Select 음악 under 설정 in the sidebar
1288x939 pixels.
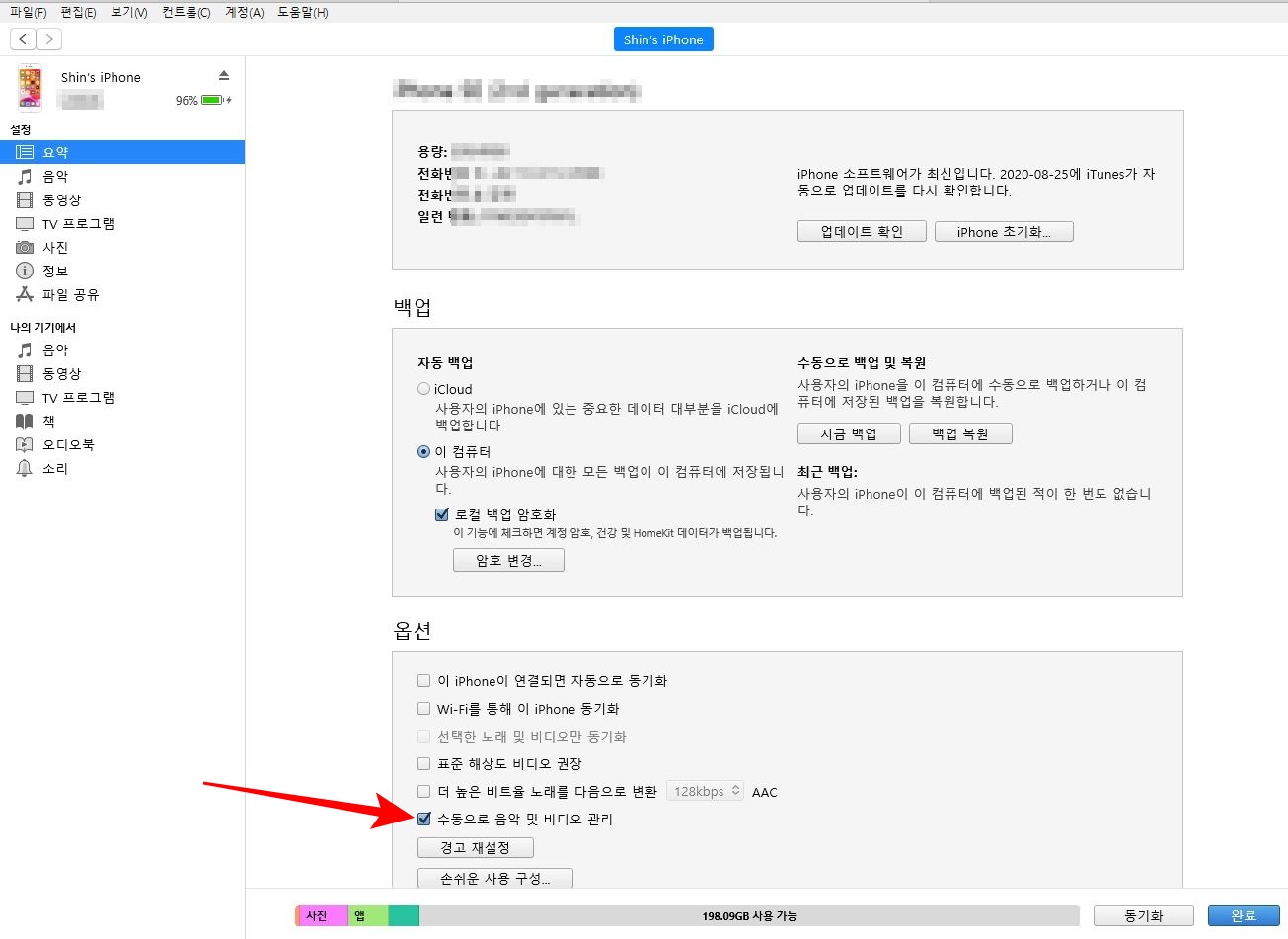click(122, 176)
